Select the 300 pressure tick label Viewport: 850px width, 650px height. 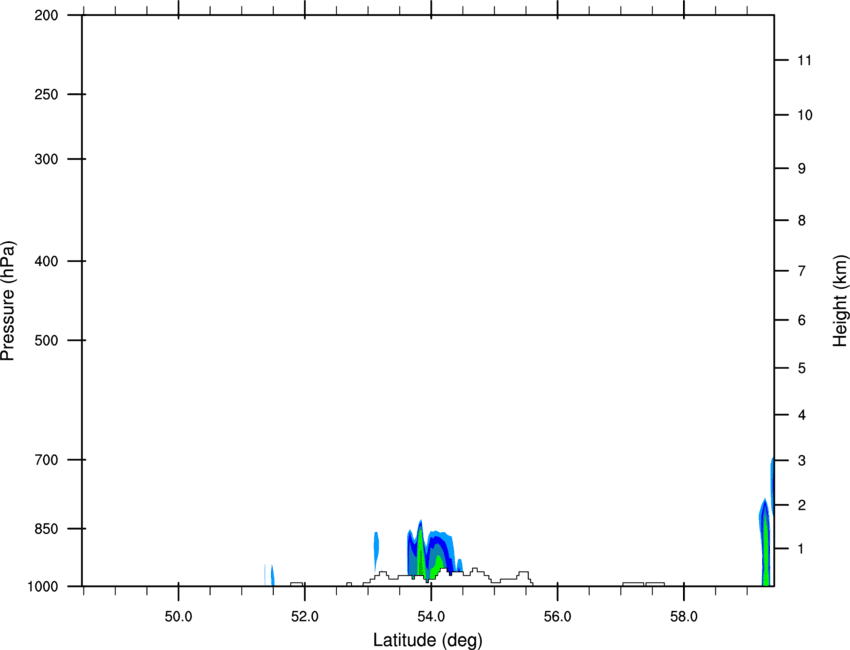[46, 159]
